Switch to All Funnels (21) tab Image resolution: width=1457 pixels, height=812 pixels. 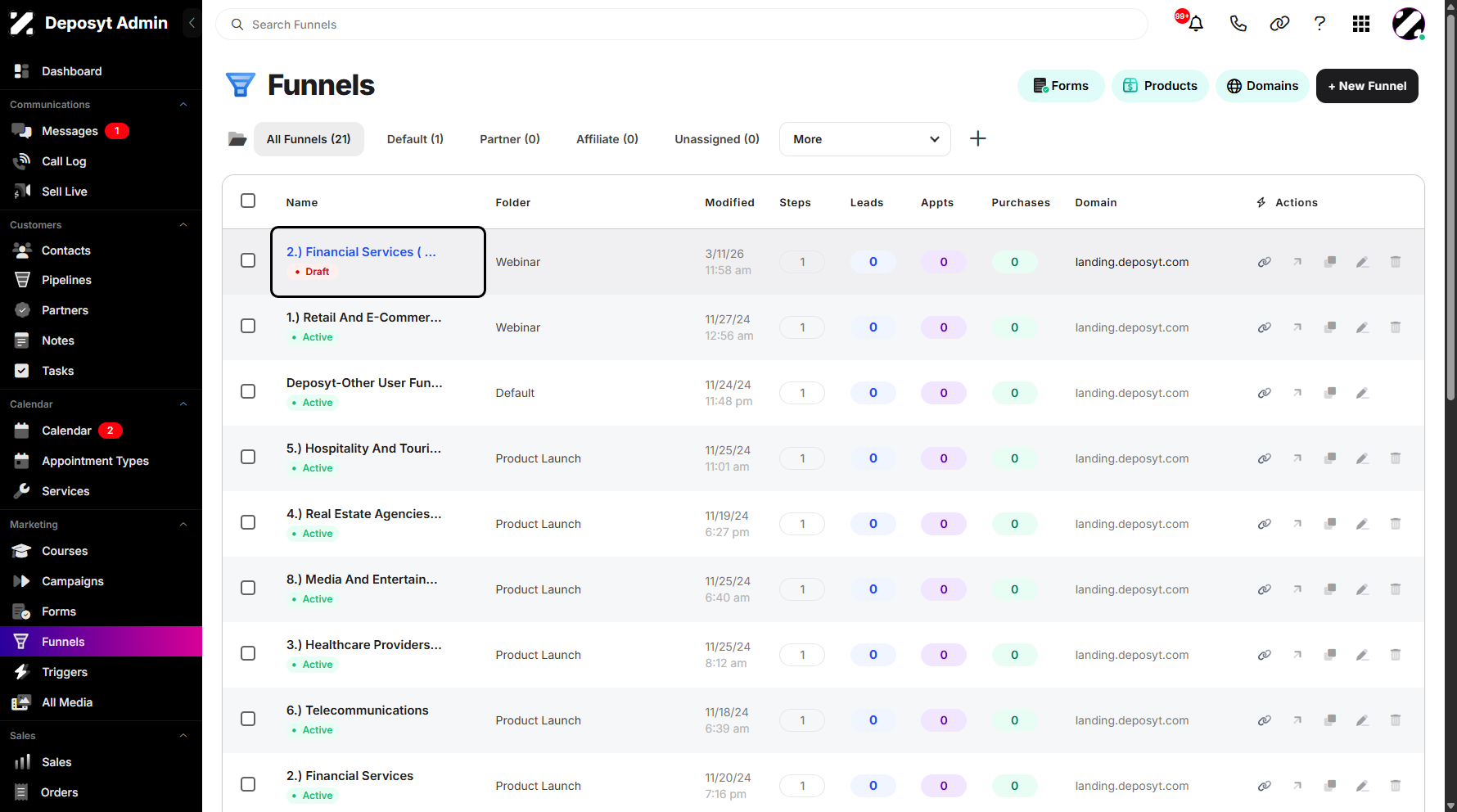point(309,139)
